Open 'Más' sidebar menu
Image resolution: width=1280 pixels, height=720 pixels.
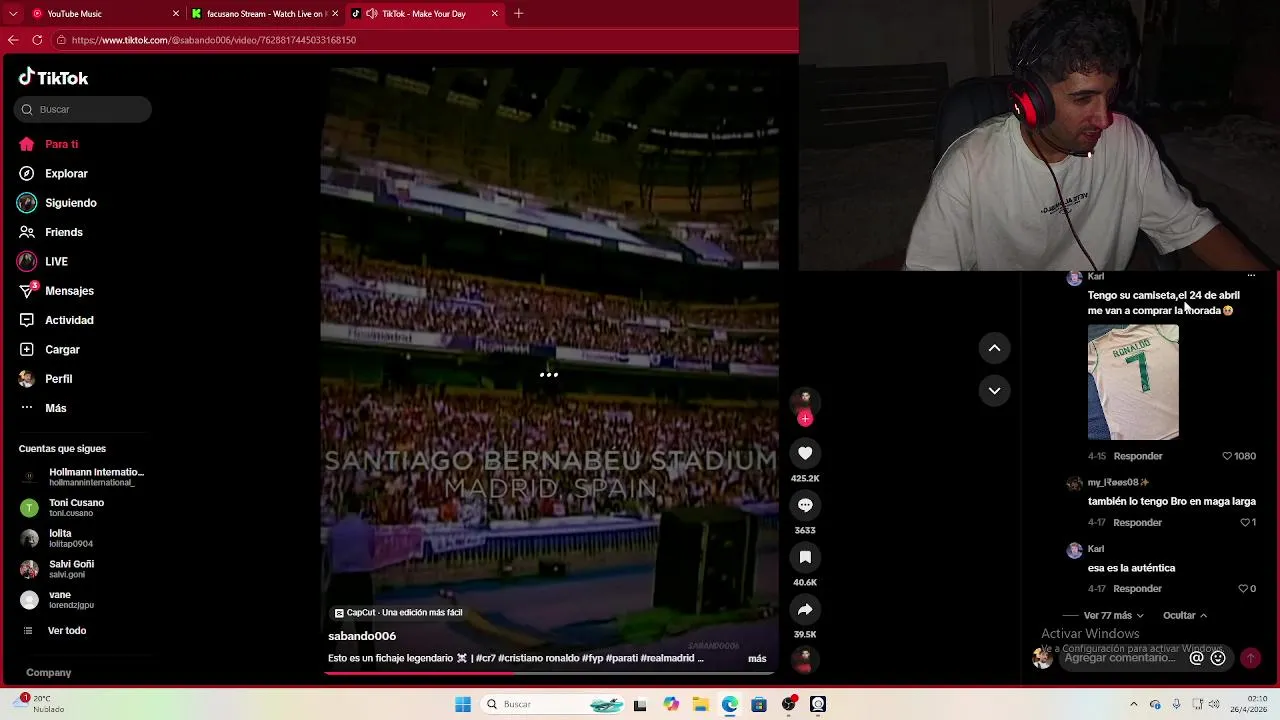click(x=56, y=408)
